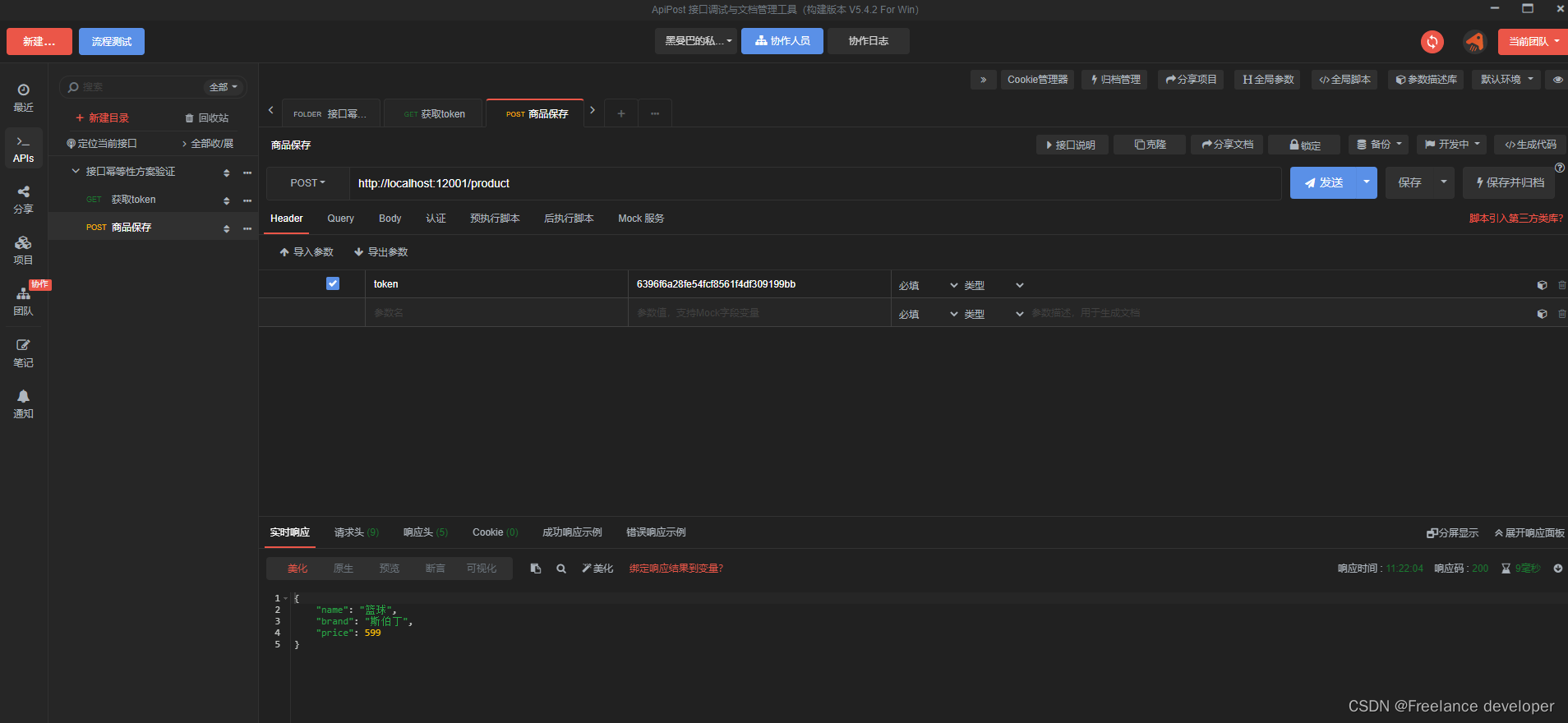The image size is (1568, 723).
Task: Open the 备份 backup dropdown
Action: 1379,145
